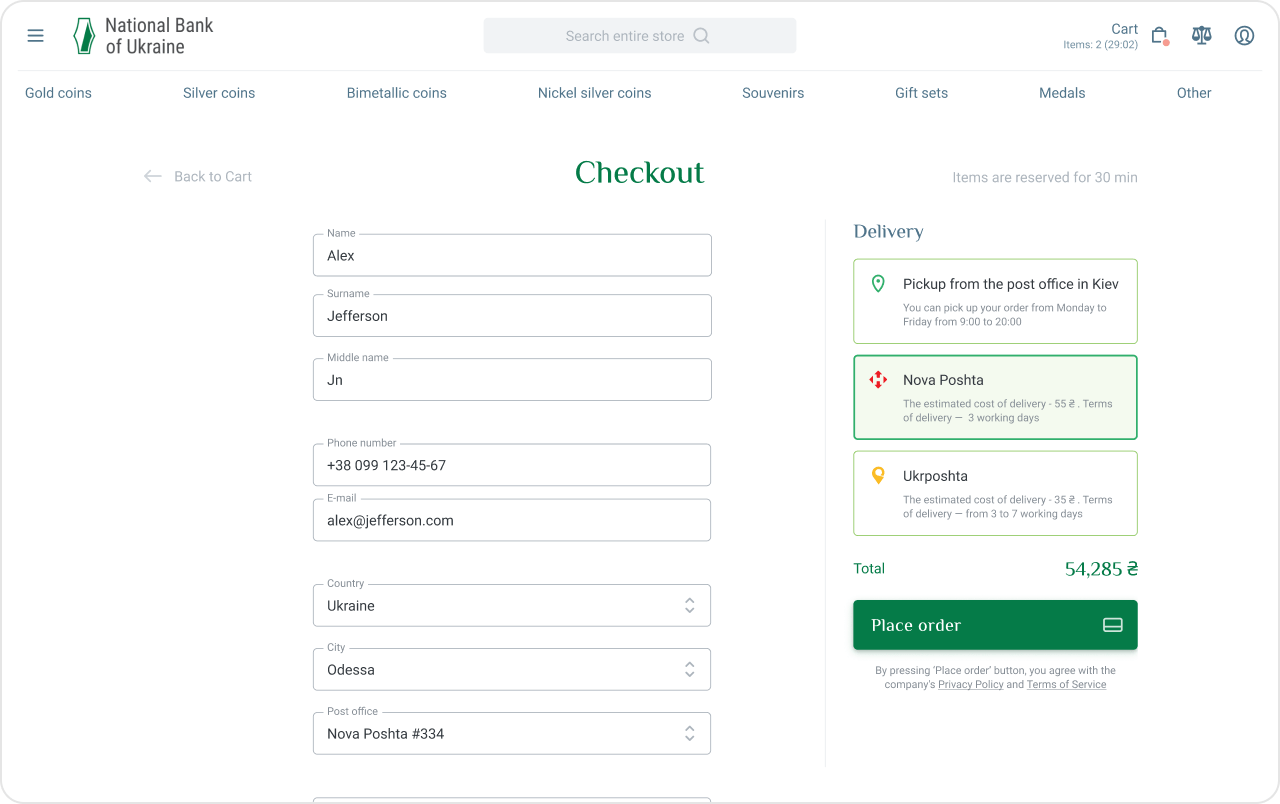Click the credit card icon on Place order
This screenshot has width=1280, height=804.
pyautogui.click(x=1112, y=625)
